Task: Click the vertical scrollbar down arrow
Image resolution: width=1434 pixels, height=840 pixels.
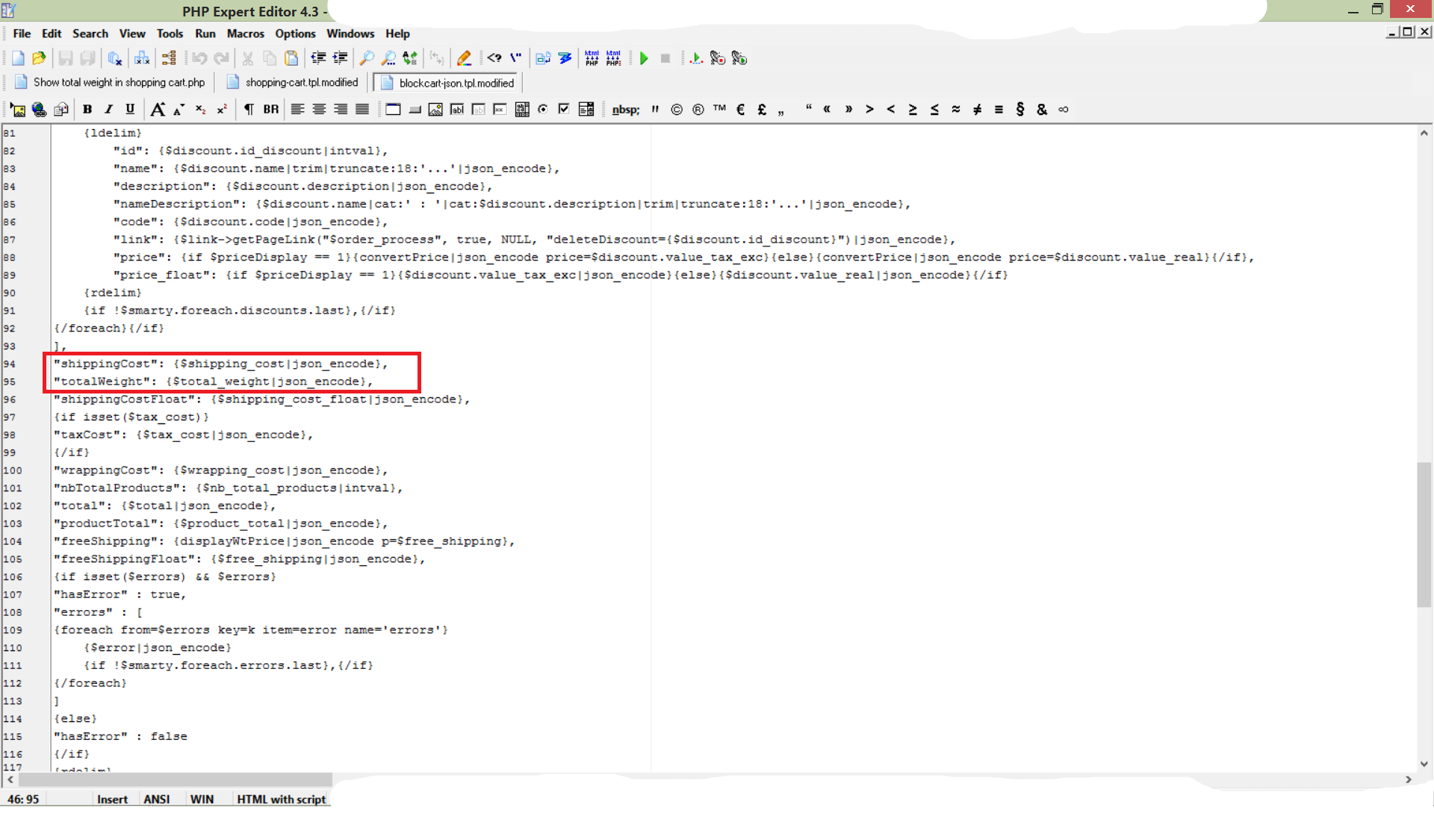Action: (1424, 764)
